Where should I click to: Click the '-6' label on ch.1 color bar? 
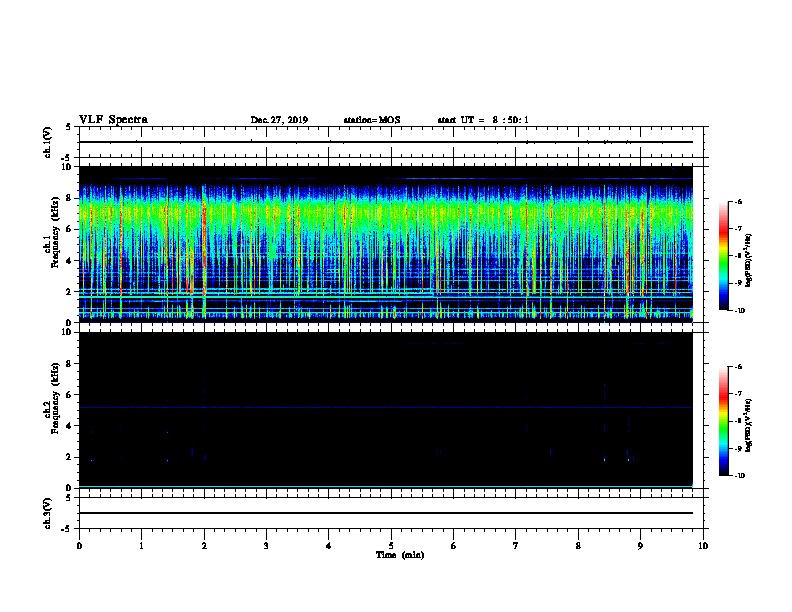[x=738, y=202]
